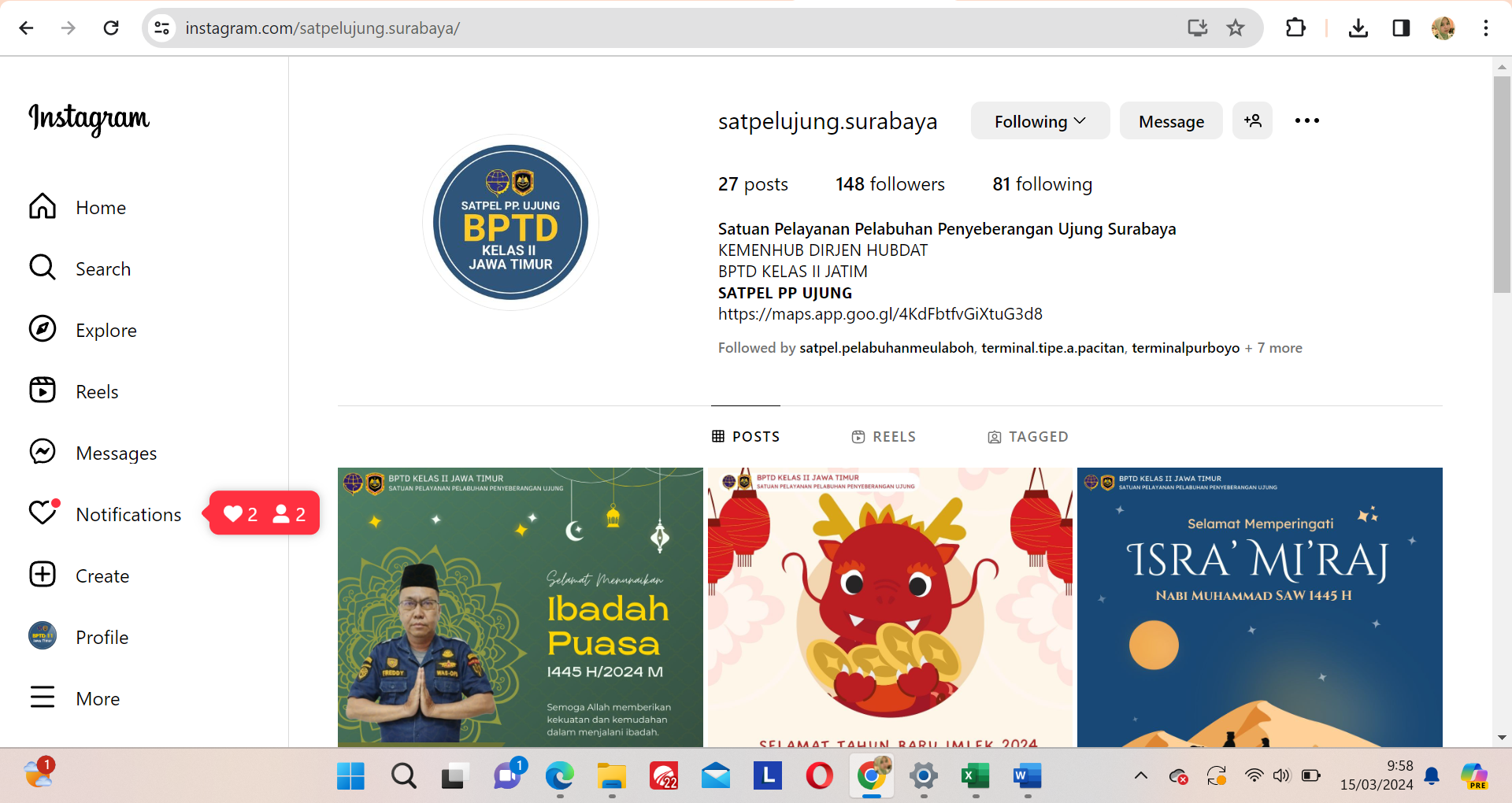Open Messages in the sidebar
Viewport: 1512px width, 803px height.
(43, 453)
